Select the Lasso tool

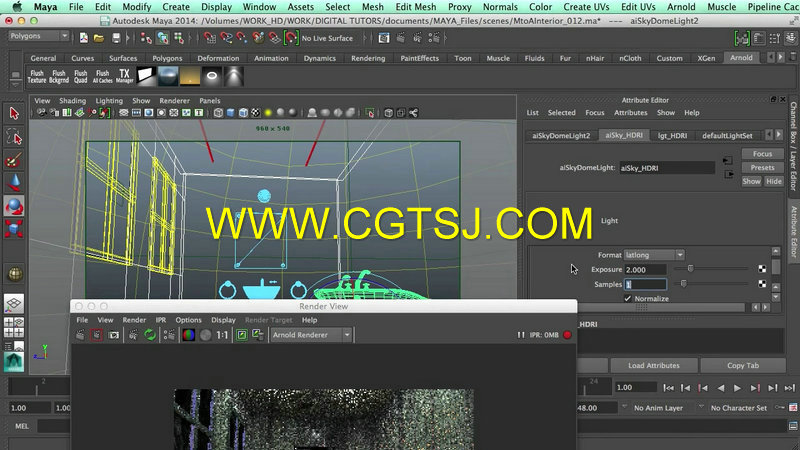(14, 137)
